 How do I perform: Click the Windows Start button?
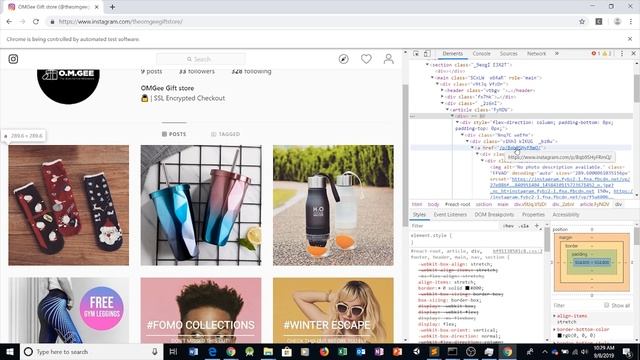[x=10, y=351]
